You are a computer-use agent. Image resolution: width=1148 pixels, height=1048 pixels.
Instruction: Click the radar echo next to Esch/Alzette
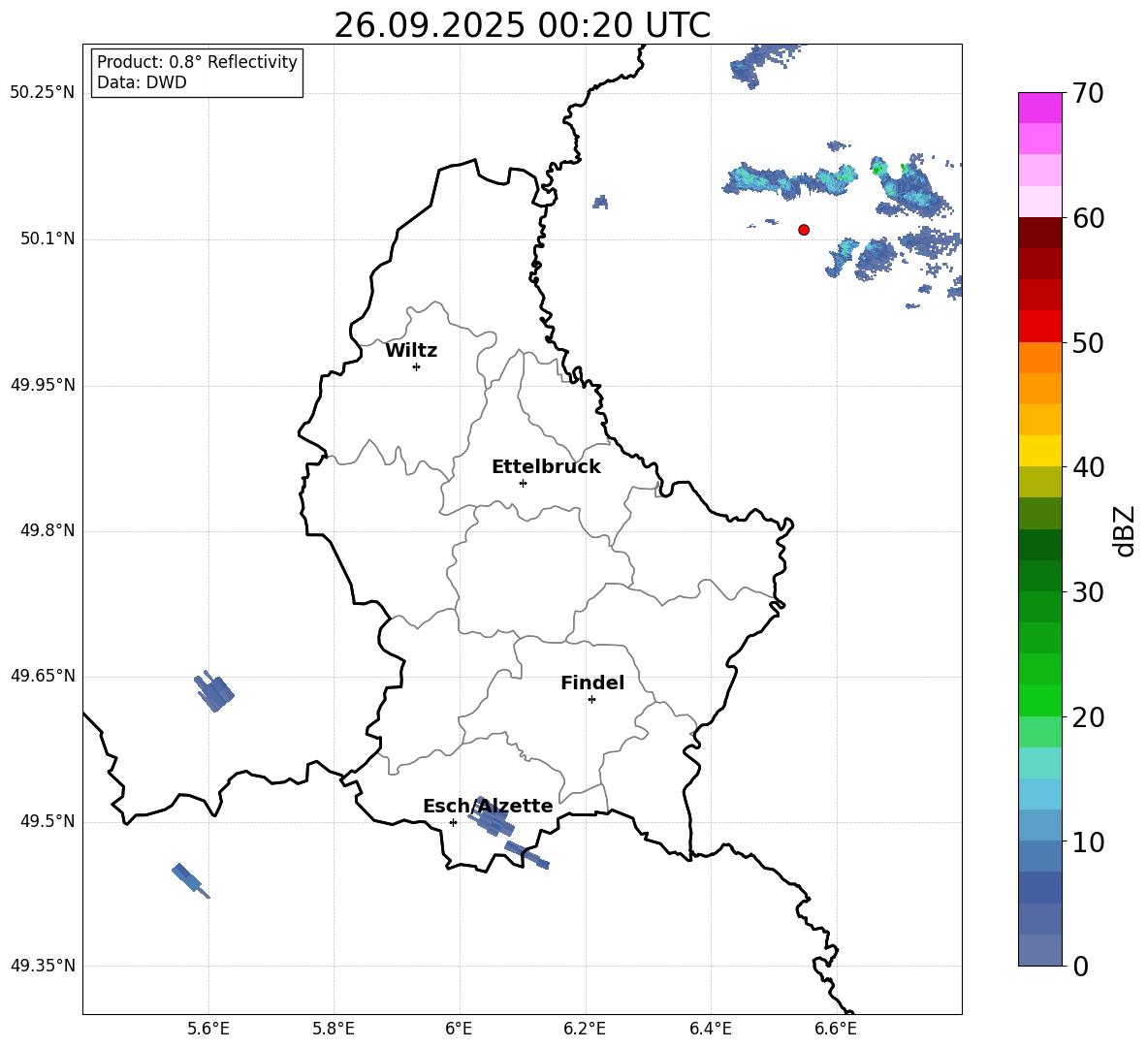(492, 818)
